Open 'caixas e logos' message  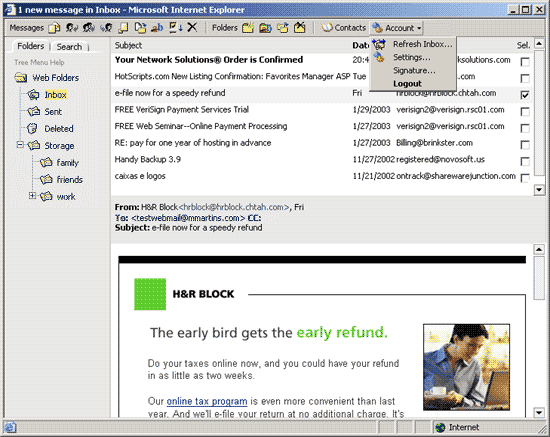tap(140, 176)
